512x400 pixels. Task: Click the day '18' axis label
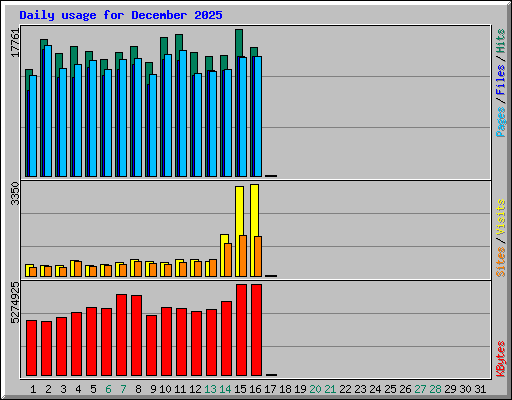tap(285, 389)
